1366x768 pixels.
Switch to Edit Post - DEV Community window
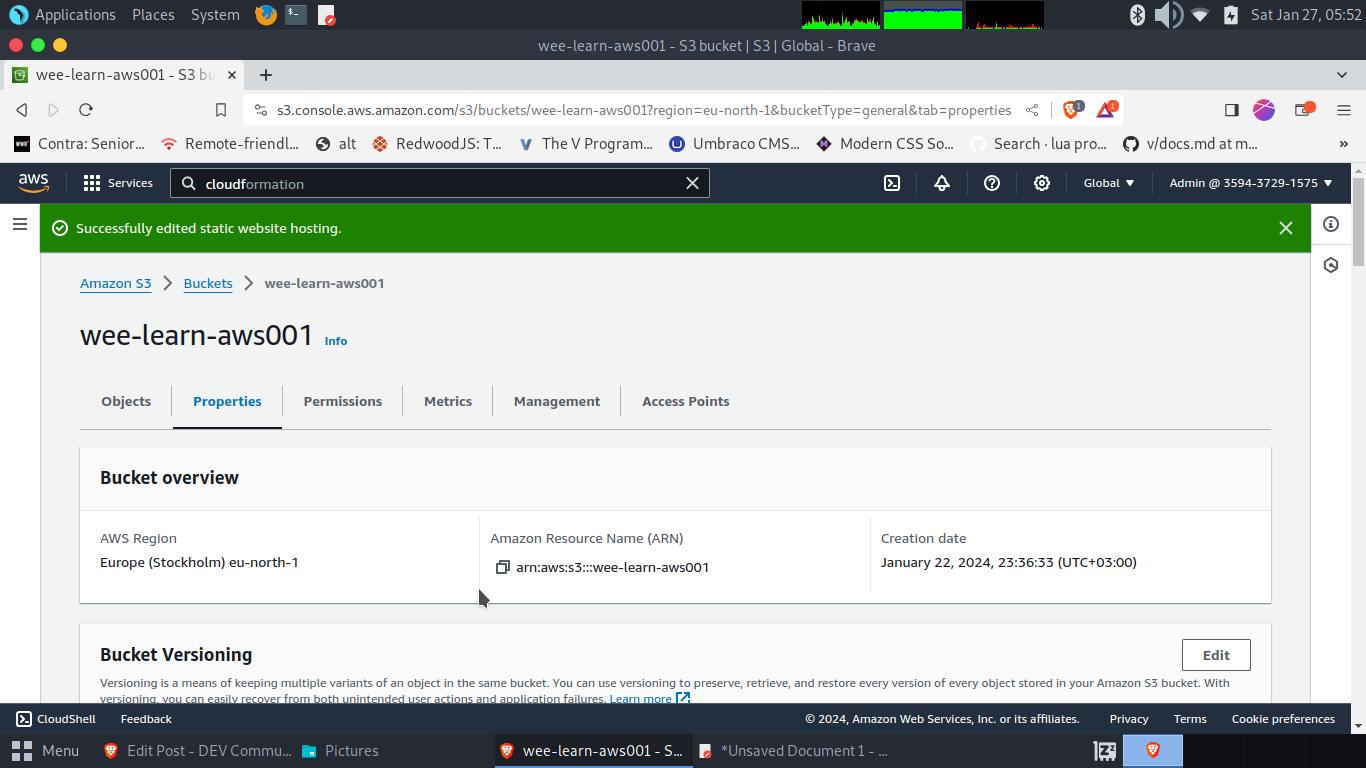[197, 750]
